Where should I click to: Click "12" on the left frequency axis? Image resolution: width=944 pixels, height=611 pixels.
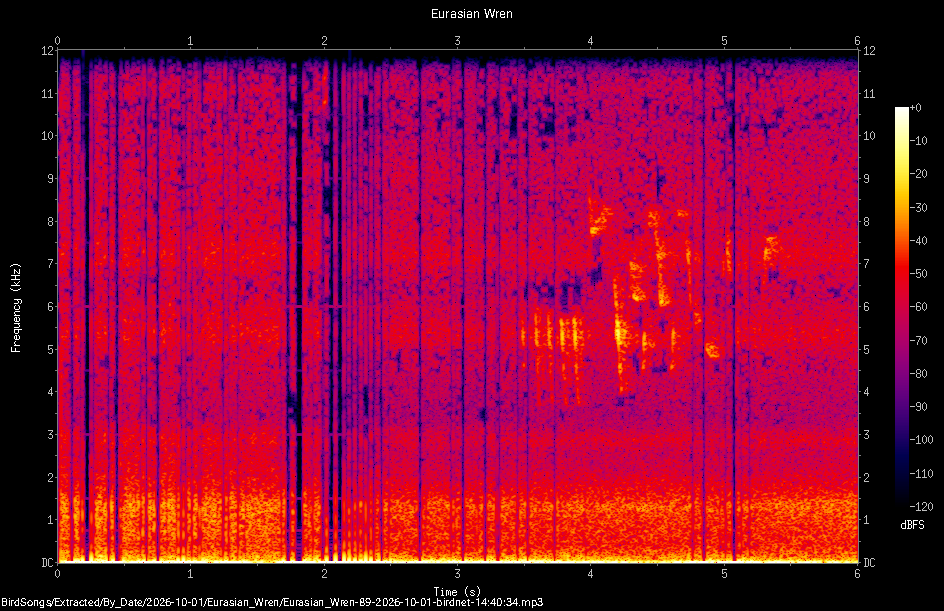click(x=48, y=51)
